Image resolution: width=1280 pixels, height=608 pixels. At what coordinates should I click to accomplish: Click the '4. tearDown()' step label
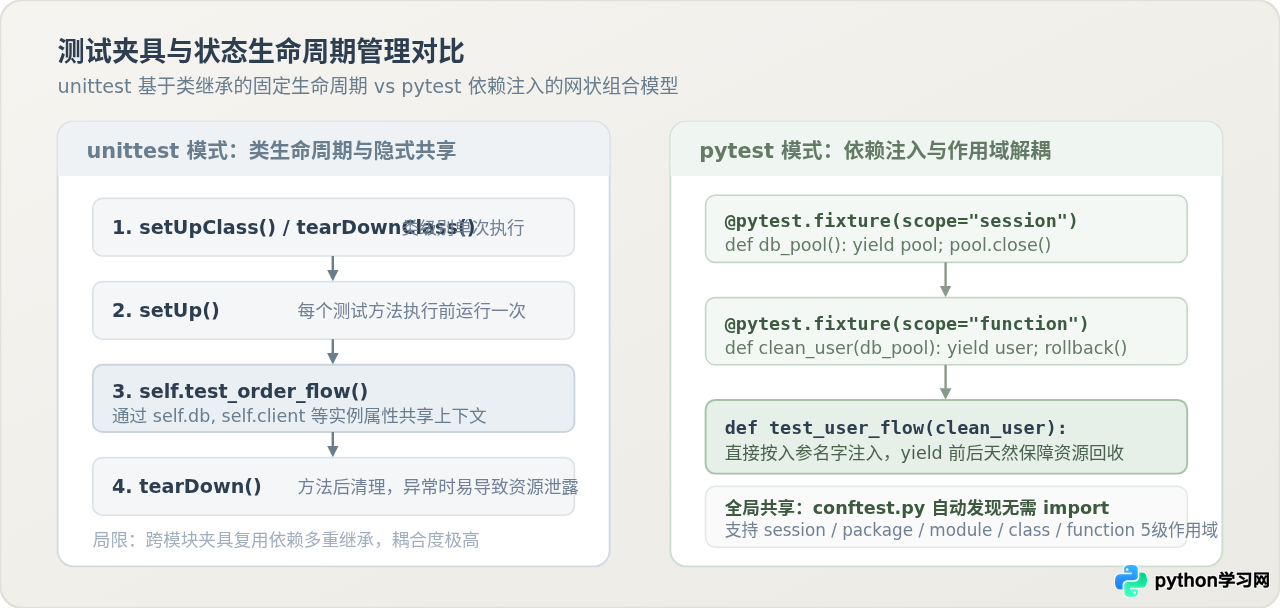(x=187, y=487)
